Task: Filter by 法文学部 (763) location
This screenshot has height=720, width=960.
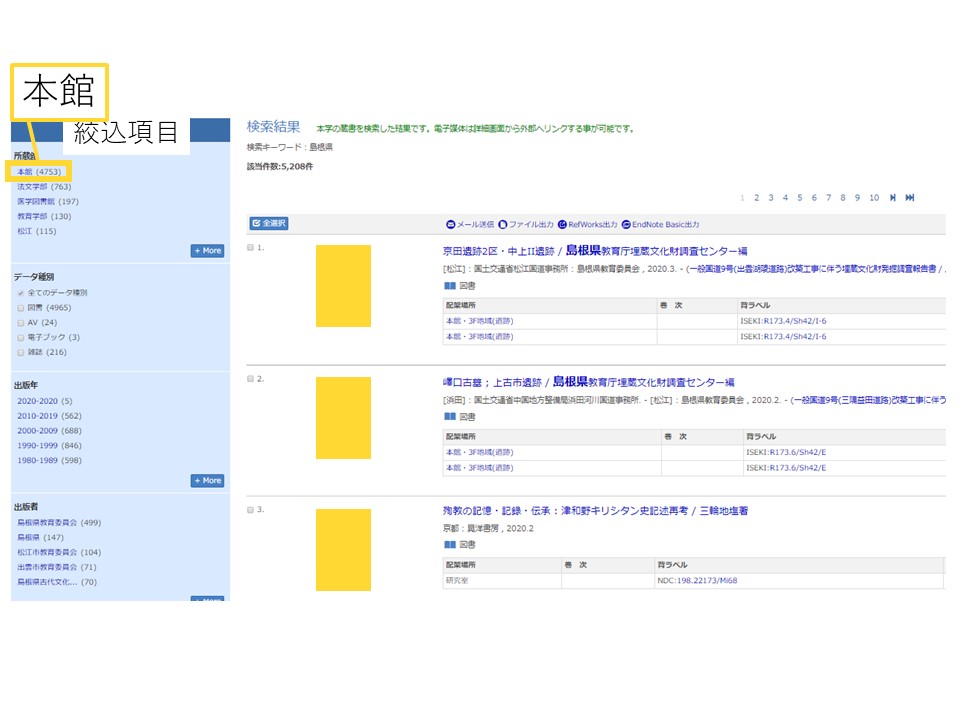Action: click(44, 187)
